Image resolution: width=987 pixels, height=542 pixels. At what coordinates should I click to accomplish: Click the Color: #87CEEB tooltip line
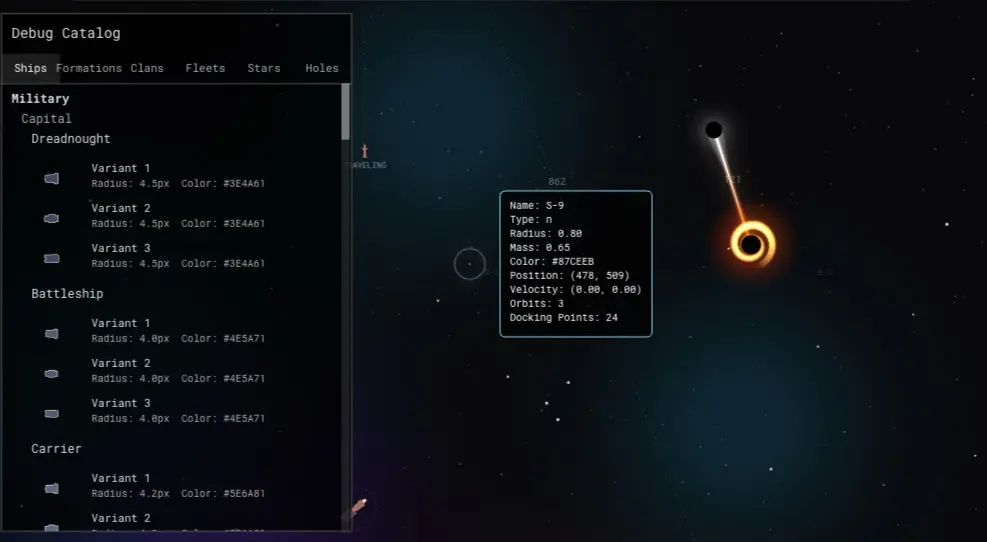click(x=552, y=262)
